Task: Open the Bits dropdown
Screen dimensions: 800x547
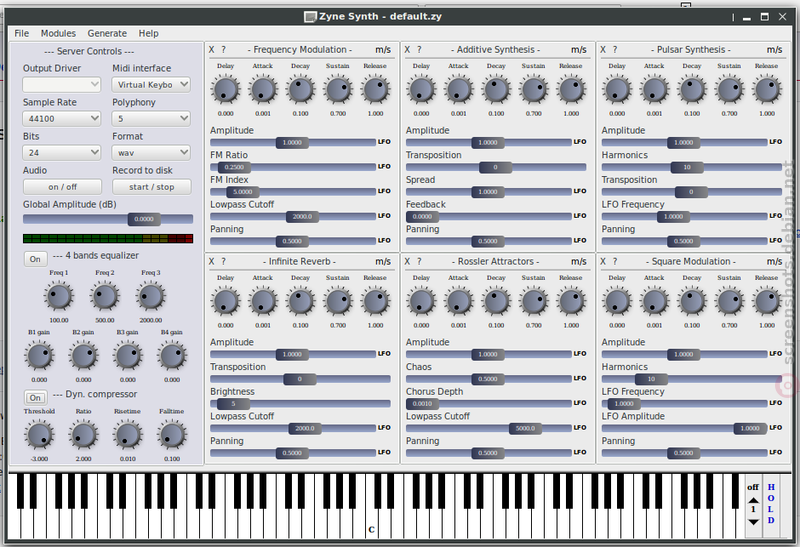Action: coord(62,152)
